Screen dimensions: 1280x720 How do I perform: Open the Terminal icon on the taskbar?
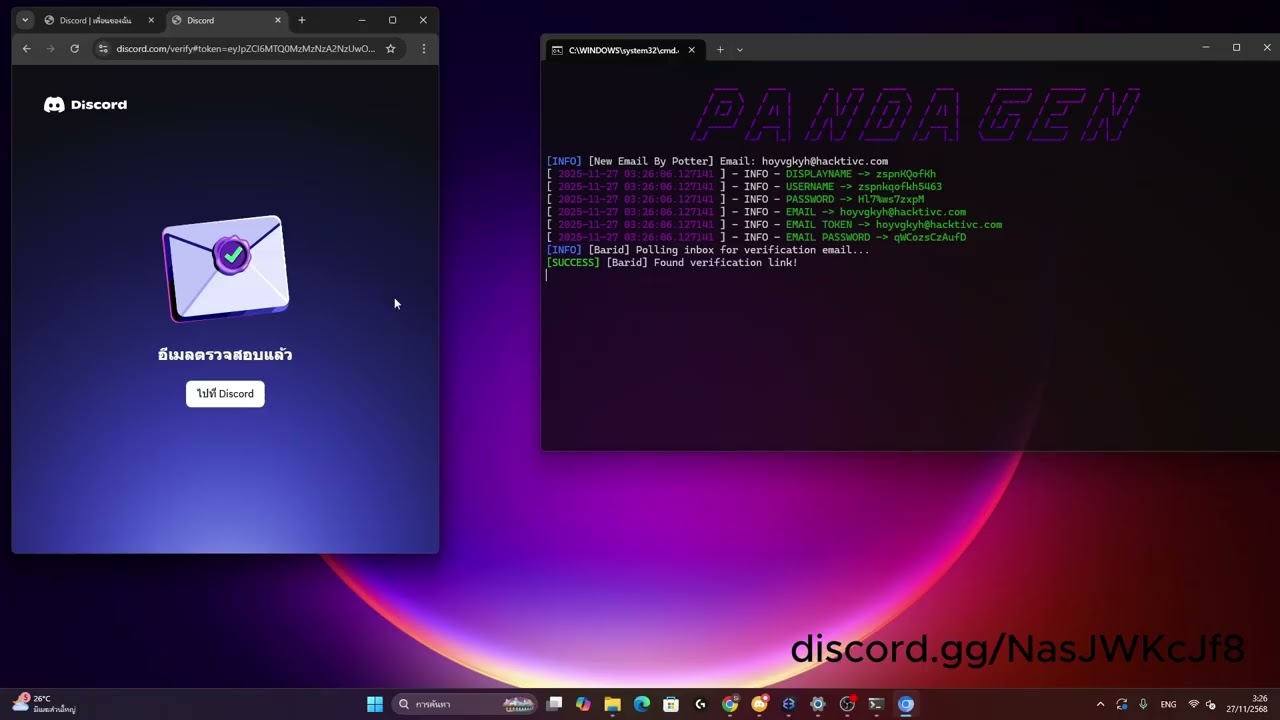coord(876,704)
